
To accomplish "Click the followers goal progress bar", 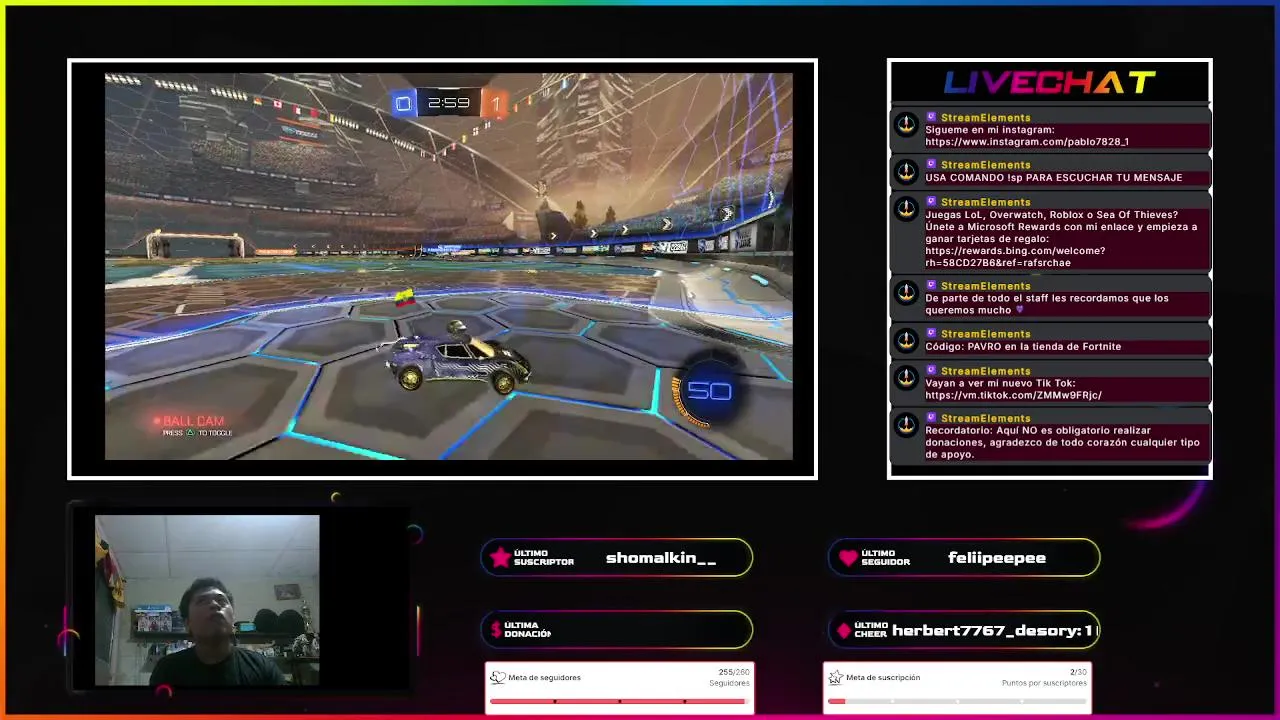I will [x=618, y=701].
